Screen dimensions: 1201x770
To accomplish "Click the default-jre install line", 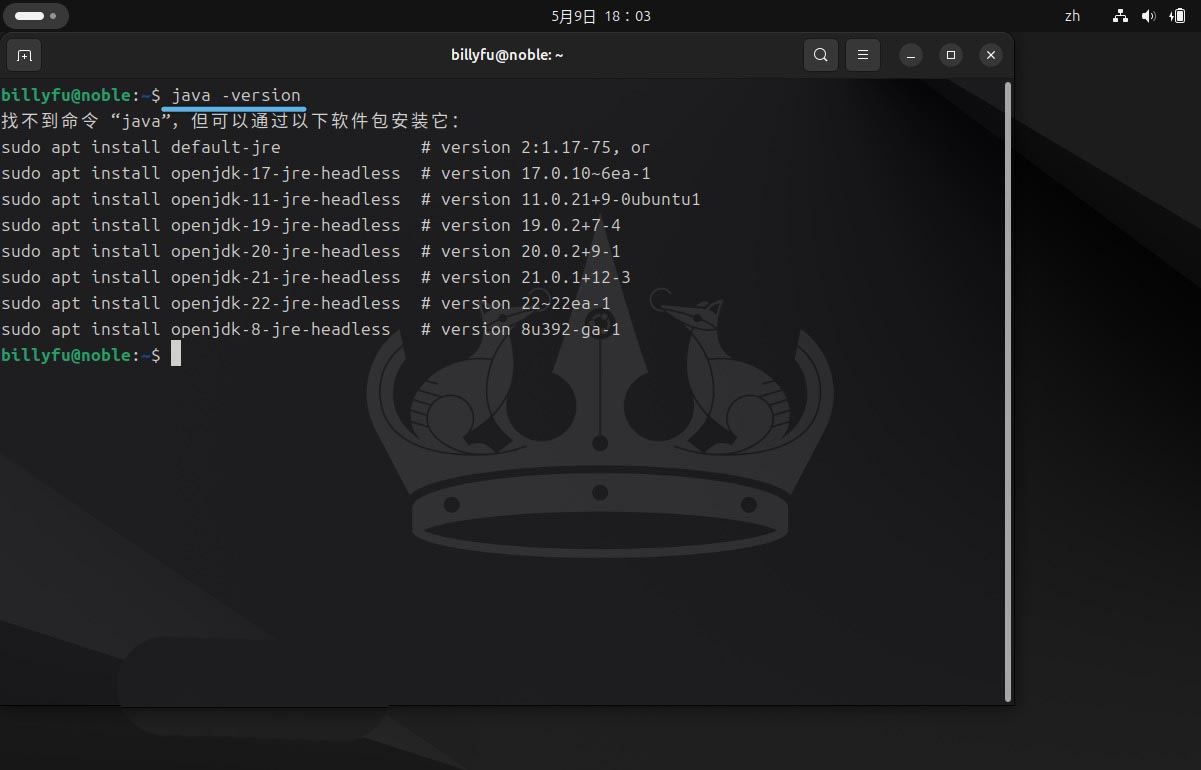I will 140,147.
